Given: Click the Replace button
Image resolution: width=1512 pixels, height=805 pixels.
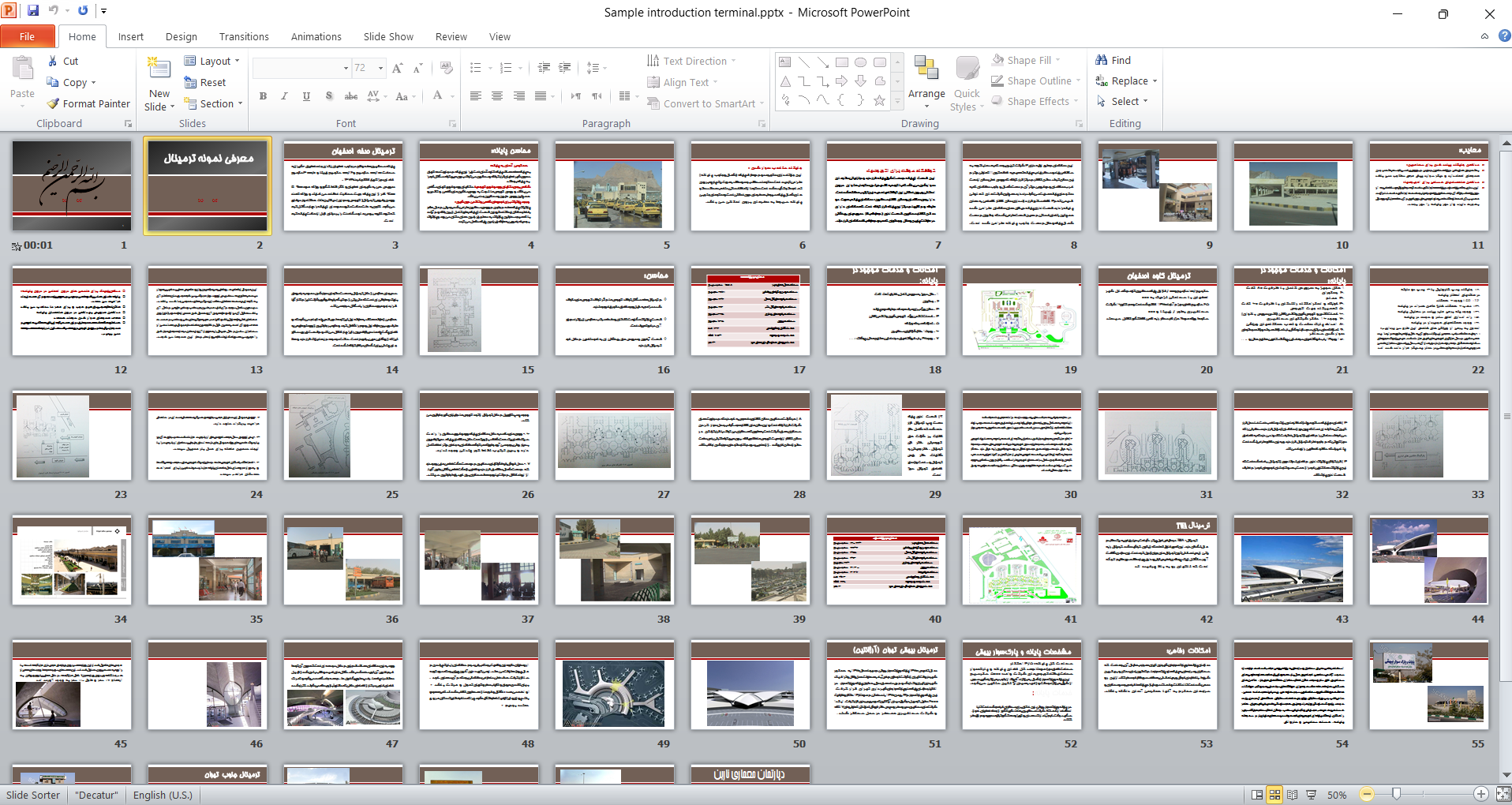Looking at the screenshot, I should tap(1126, 80).
